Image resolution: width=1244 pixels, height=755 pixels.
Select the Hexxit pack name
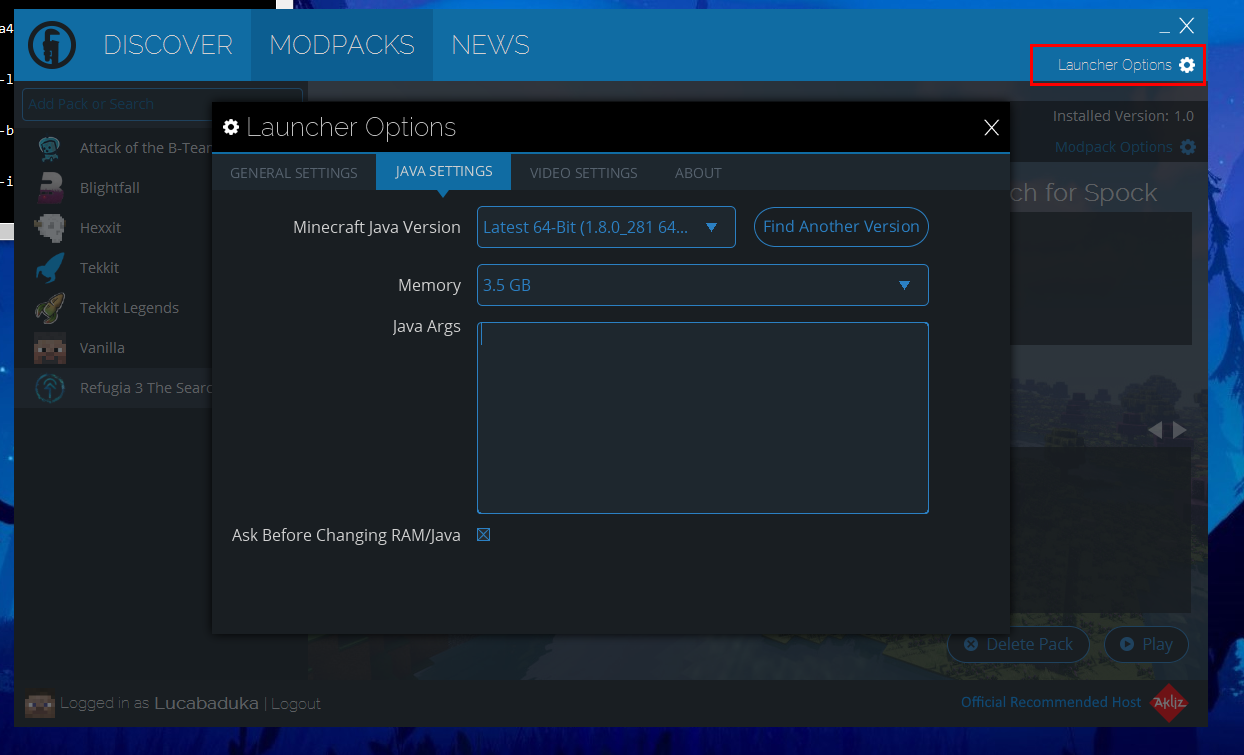pyautogui.click(x=100, y=228)
